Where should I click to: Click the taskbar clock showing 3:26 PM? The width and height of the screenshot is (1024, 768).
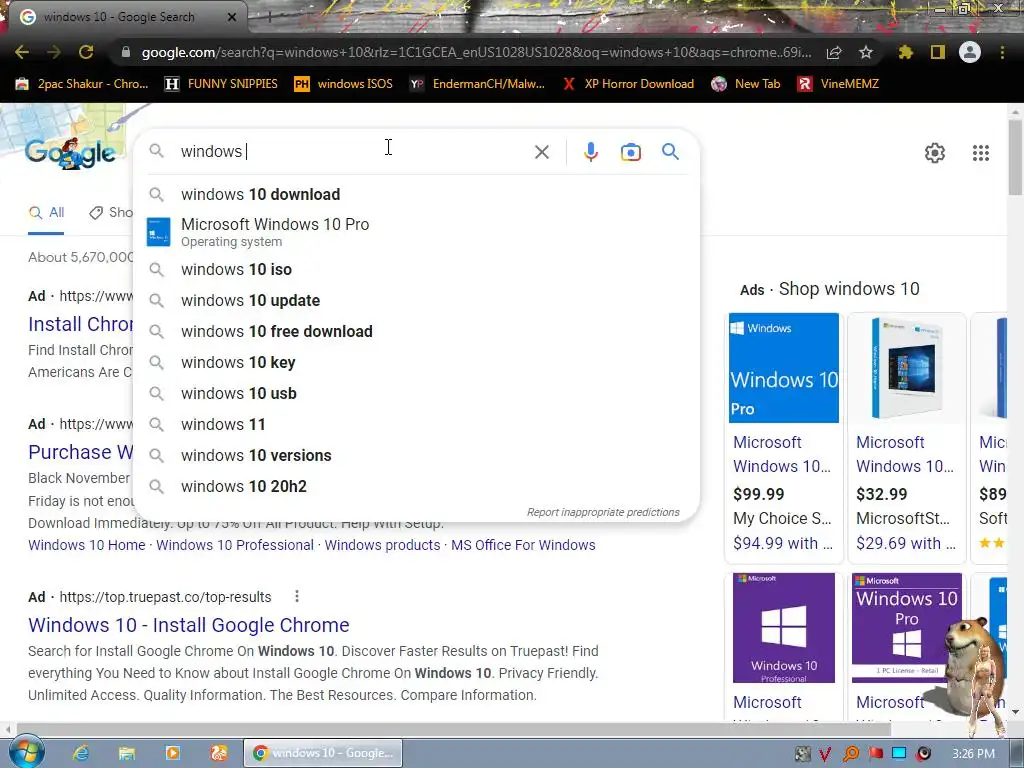(x=973, y=754)
